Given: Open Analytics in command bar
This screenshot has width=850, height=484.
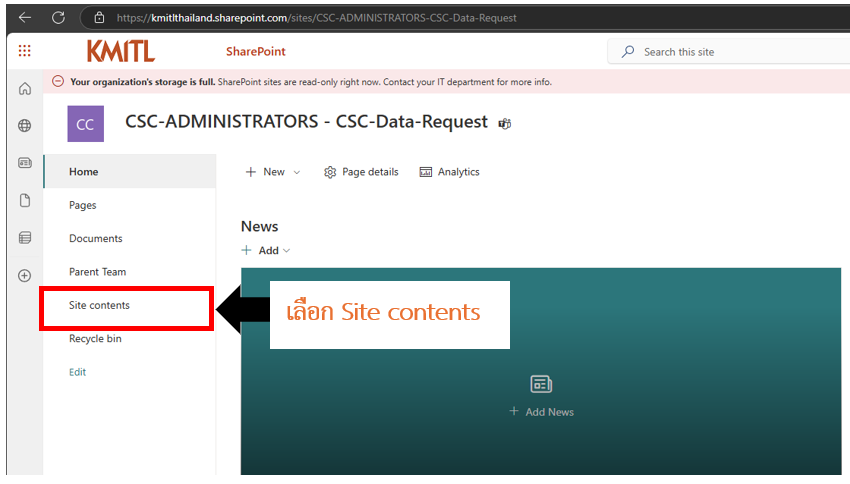Looking at the screenshot, I should point(450,172).
